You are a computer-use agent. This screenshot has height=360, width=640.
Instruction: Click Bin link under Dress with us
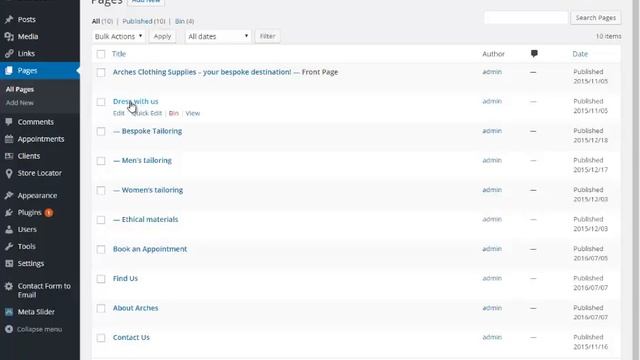pos(173,113)
